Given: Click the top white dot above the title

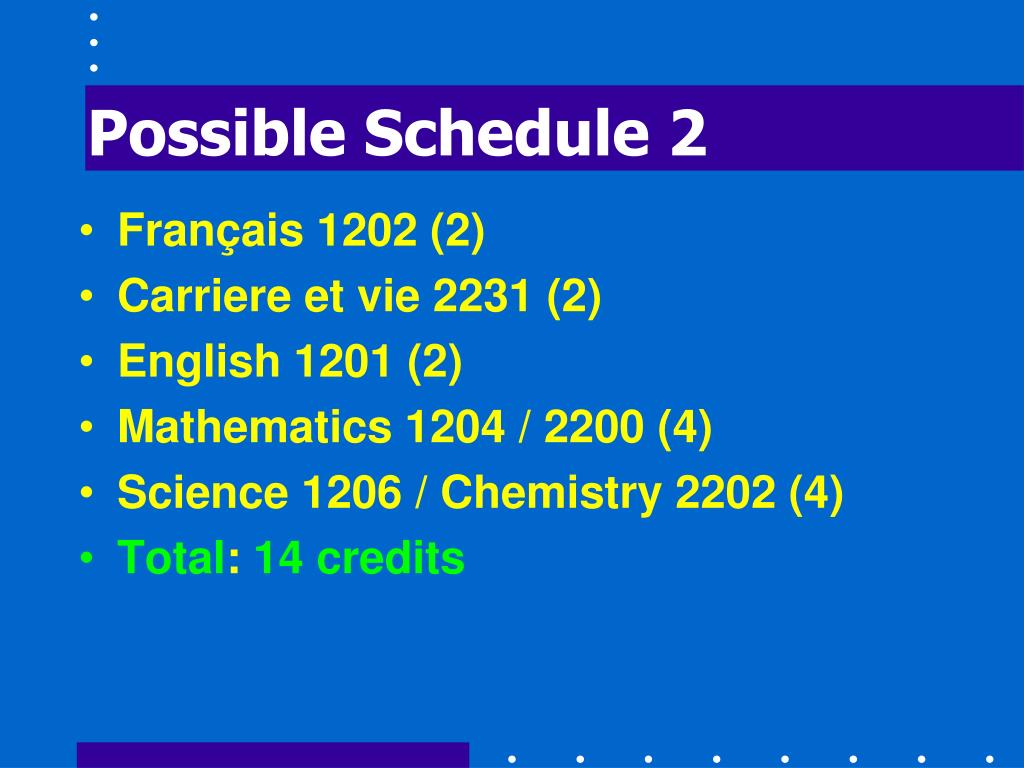Looking at the screenshot, I should pos(94,17).
